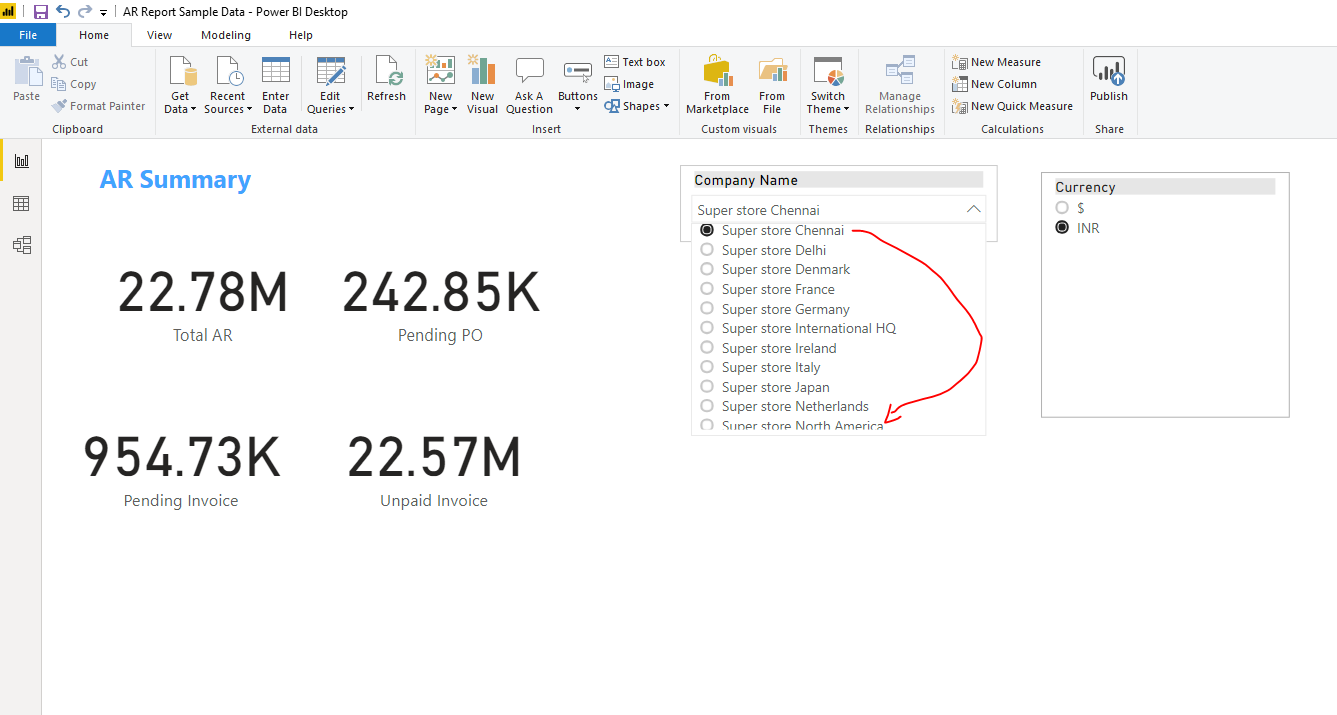Select Super store International HQ radio option
1337x715 pixels.
[707, 328]
